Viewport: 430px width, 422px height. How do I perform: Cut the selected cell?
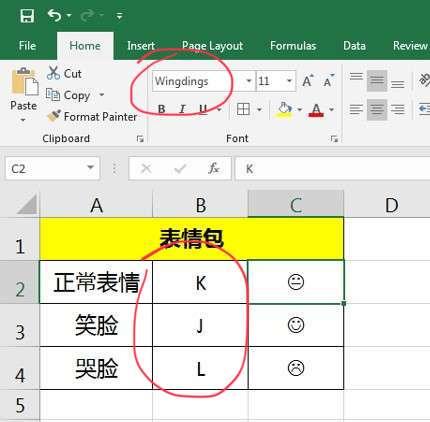point(64,73)
